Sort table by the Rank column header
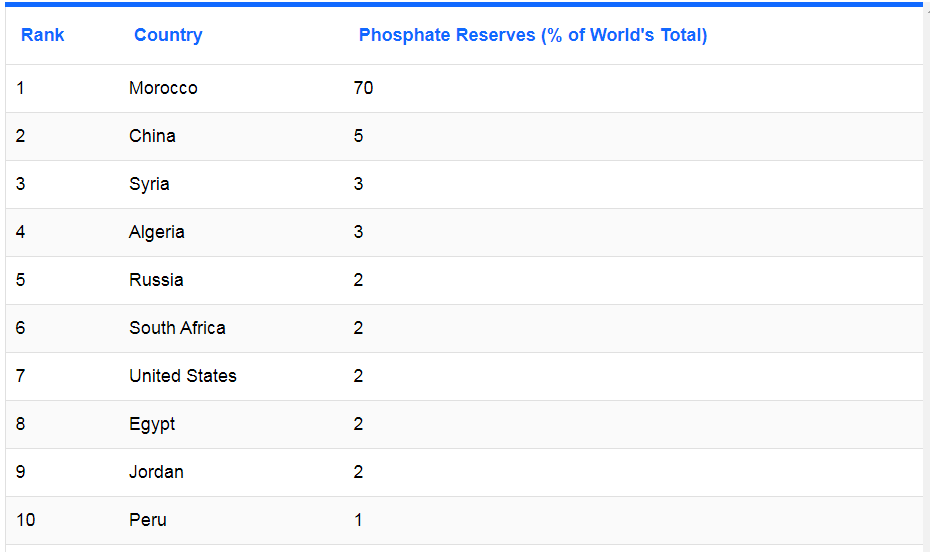930x552 pixels. pos(42,35)
